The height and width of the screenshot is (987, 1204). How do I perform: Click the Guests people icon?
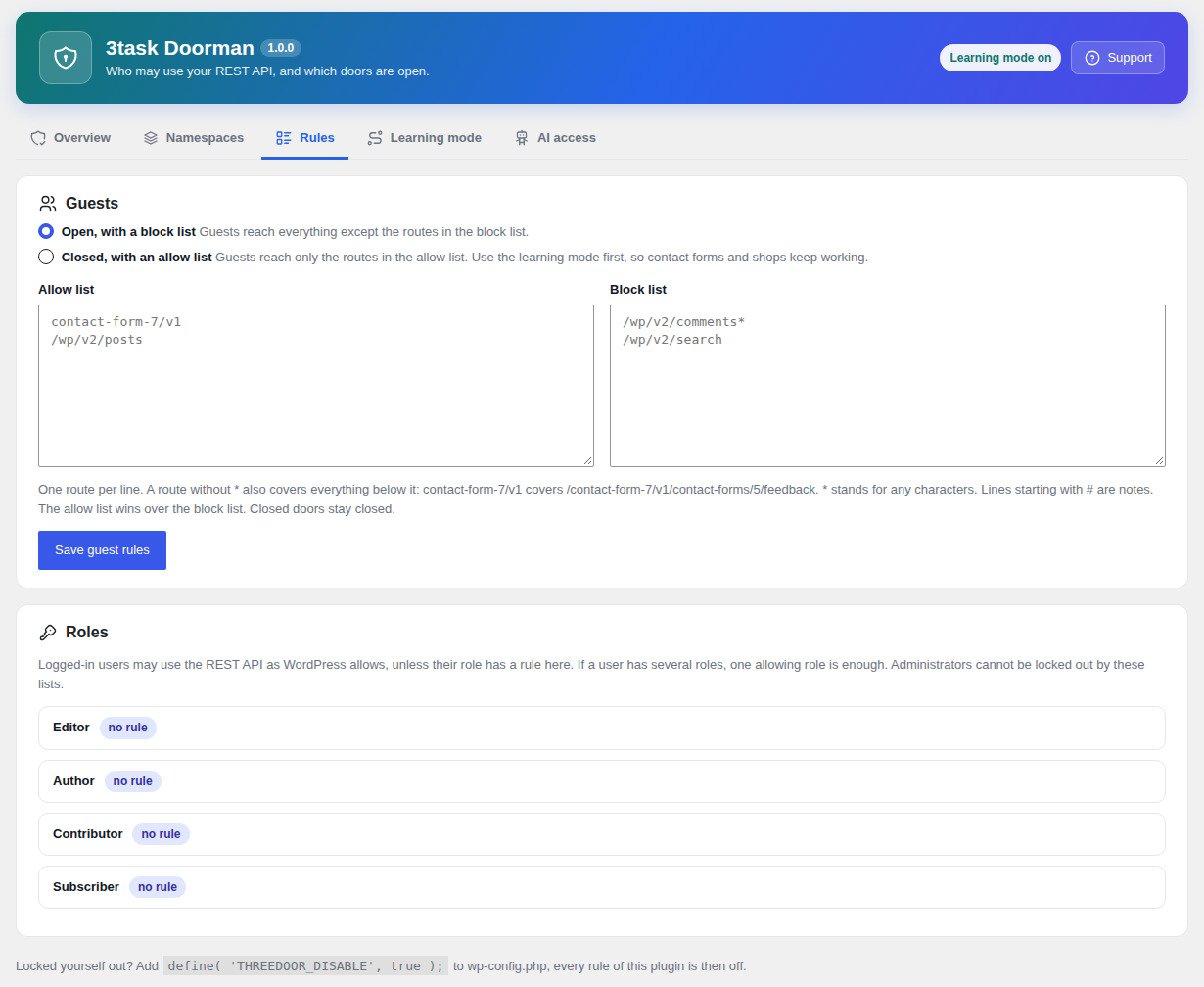click(x=48, y=204)
